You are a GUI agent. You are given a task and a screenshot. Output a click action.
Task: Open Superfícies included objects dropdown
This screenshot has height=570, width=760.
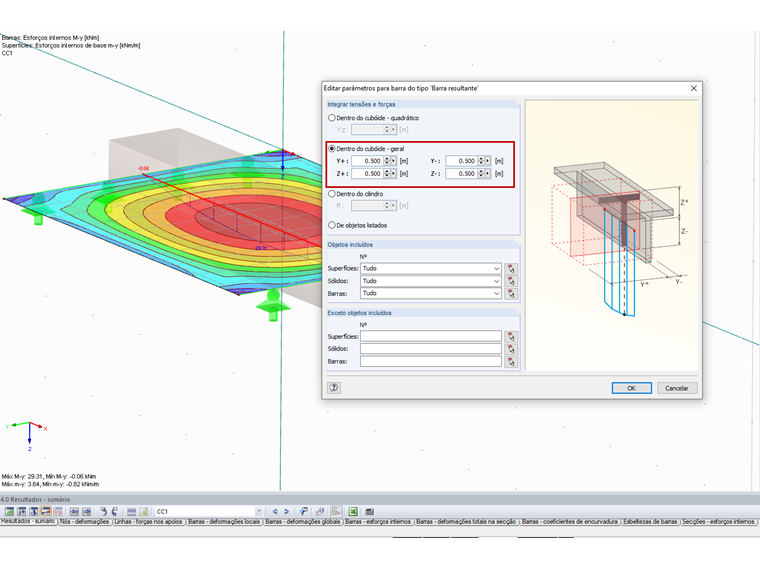click(496, 269)
